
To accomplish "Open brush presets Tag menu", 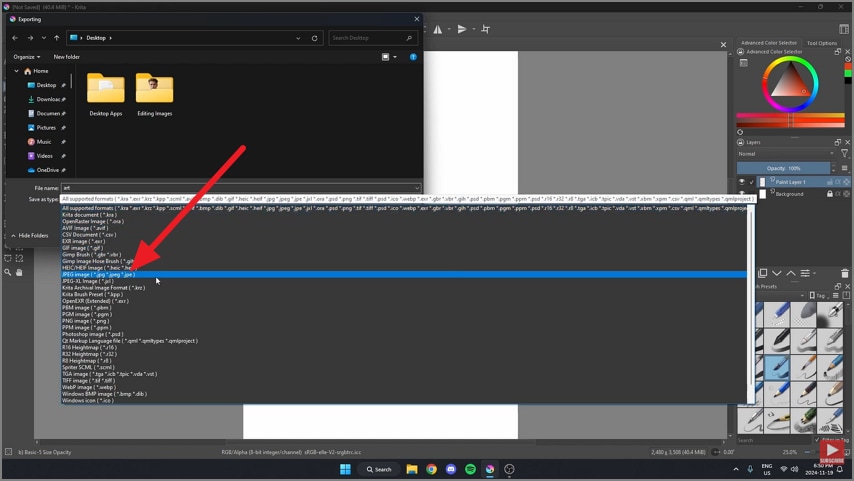I will (x=818, y=295).
